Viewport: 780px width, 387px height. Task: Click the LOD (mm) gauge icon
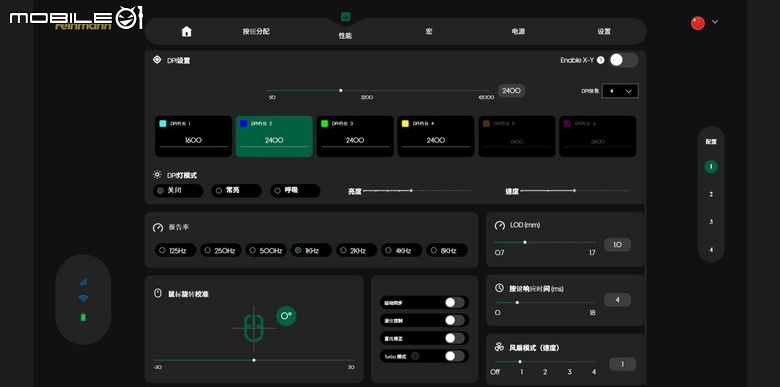click(x=499, y=225)
